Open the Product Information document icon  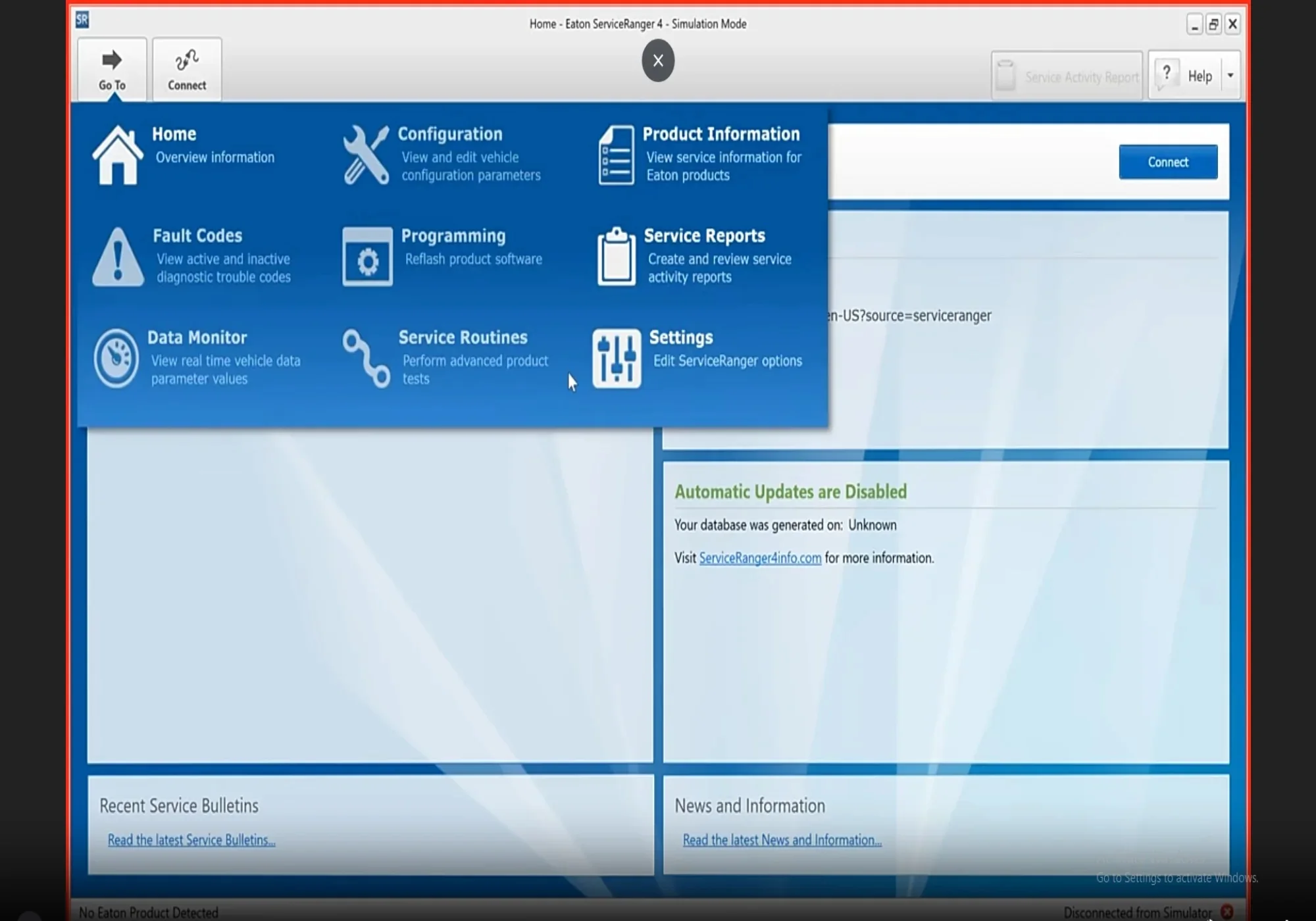tap(615, 154)
